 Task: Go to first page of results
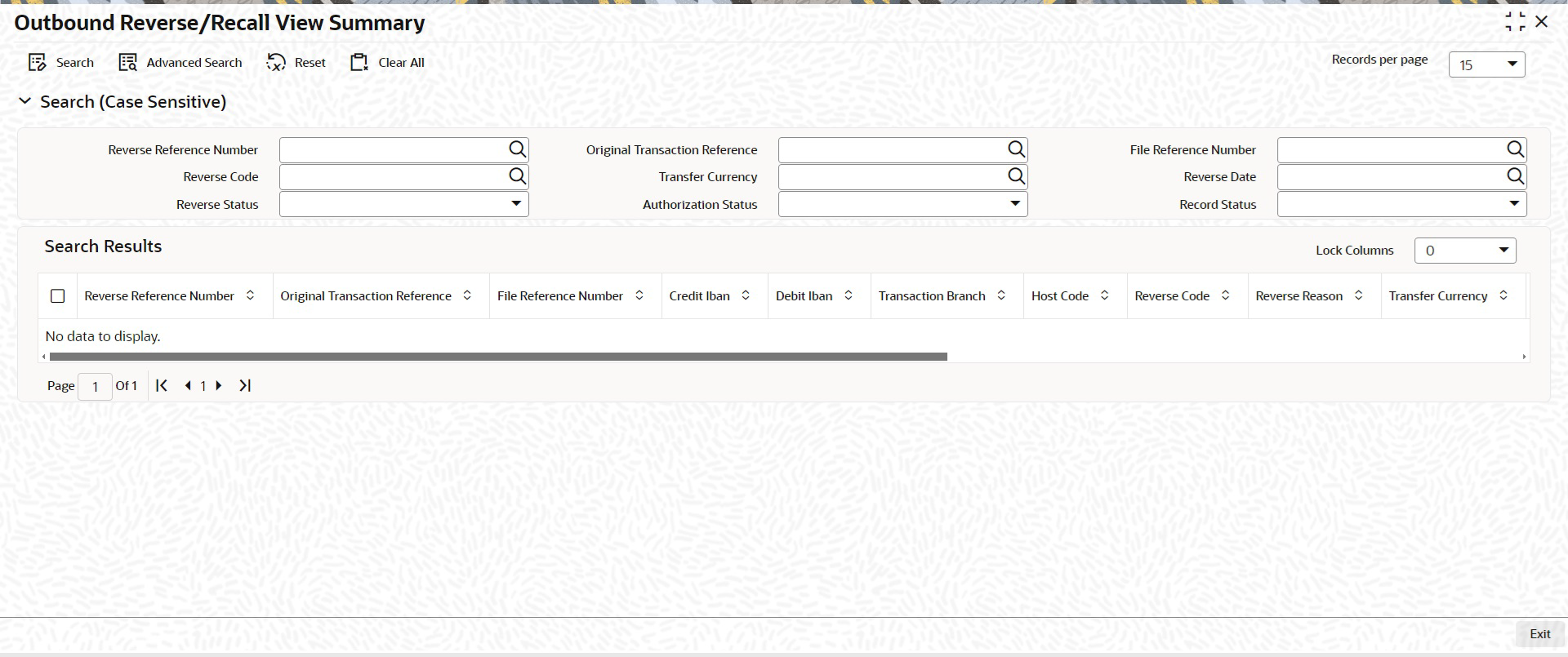(x=162, y=385)
